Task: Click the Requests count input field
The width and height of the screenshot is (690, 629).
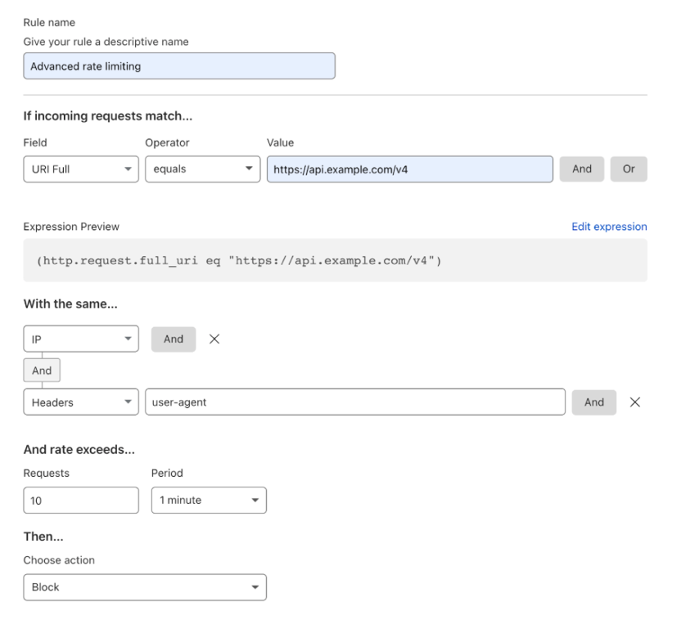Action: tap(81, 500)
